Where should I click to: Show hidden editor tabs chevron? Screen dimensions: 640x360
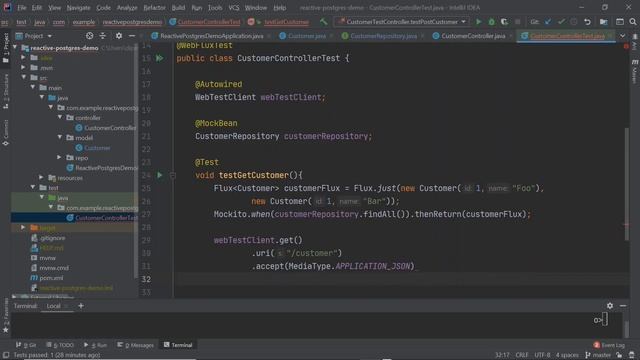pos(622,36)
